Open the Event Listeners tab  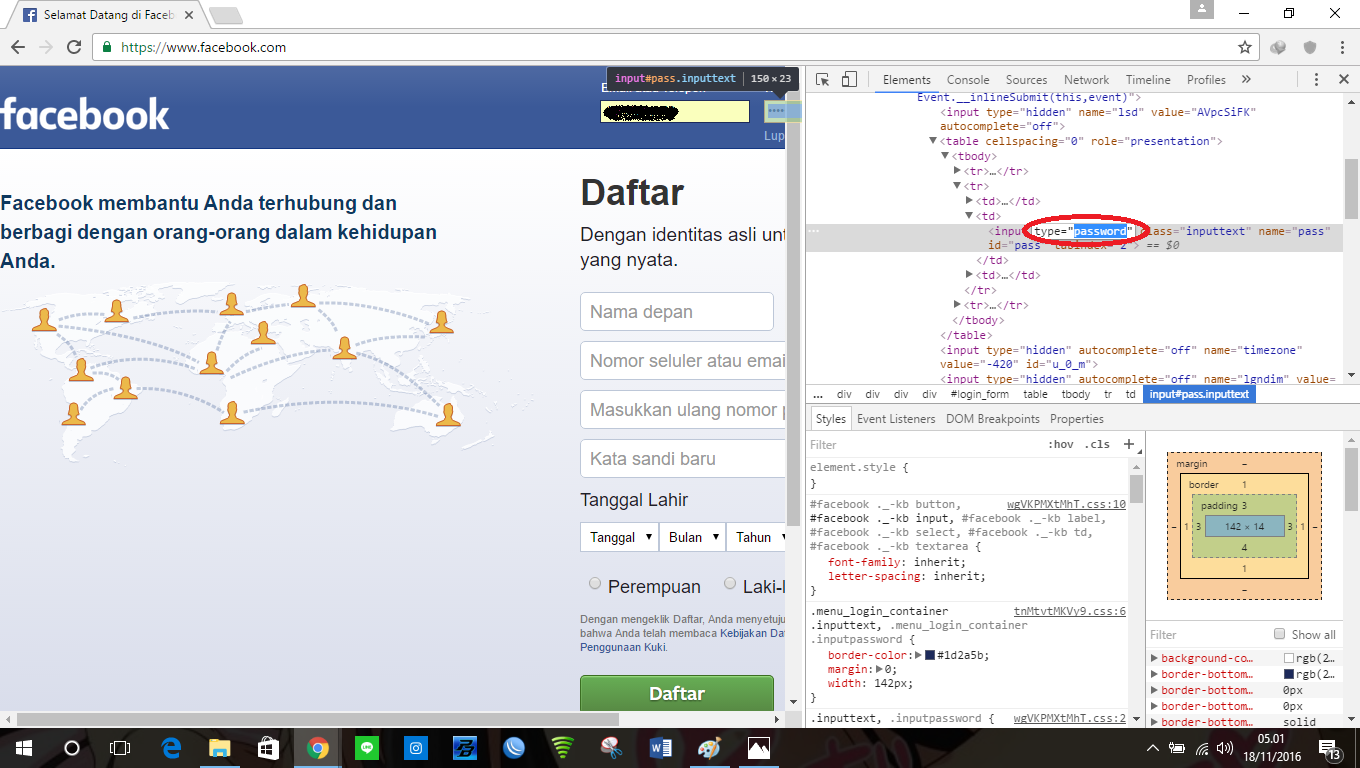[x=896, y=419]
